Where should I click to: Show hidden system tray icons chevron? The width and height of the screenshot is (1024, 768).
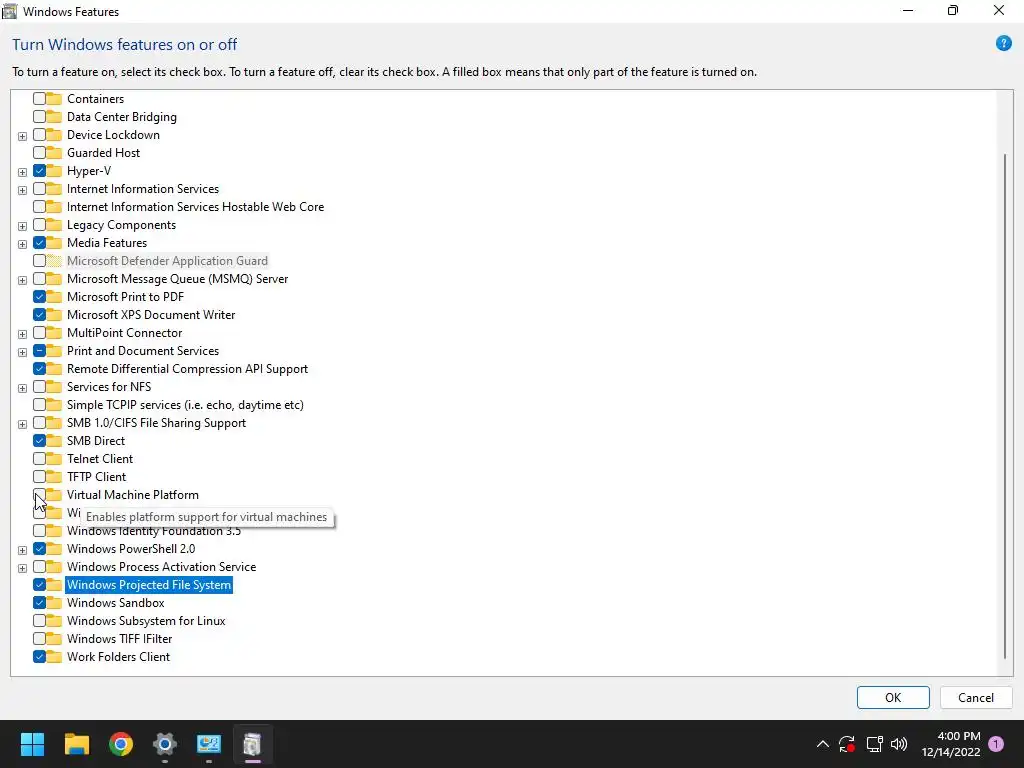pyautogui.click(x=823, y=744)
